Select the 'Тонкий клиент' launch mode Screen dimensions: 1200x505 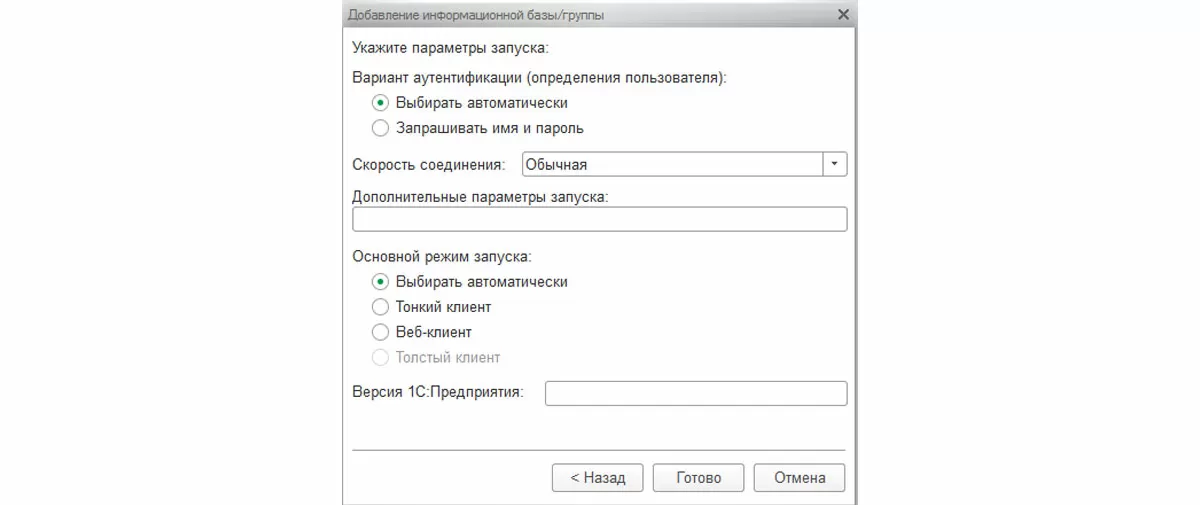point(380,307)
